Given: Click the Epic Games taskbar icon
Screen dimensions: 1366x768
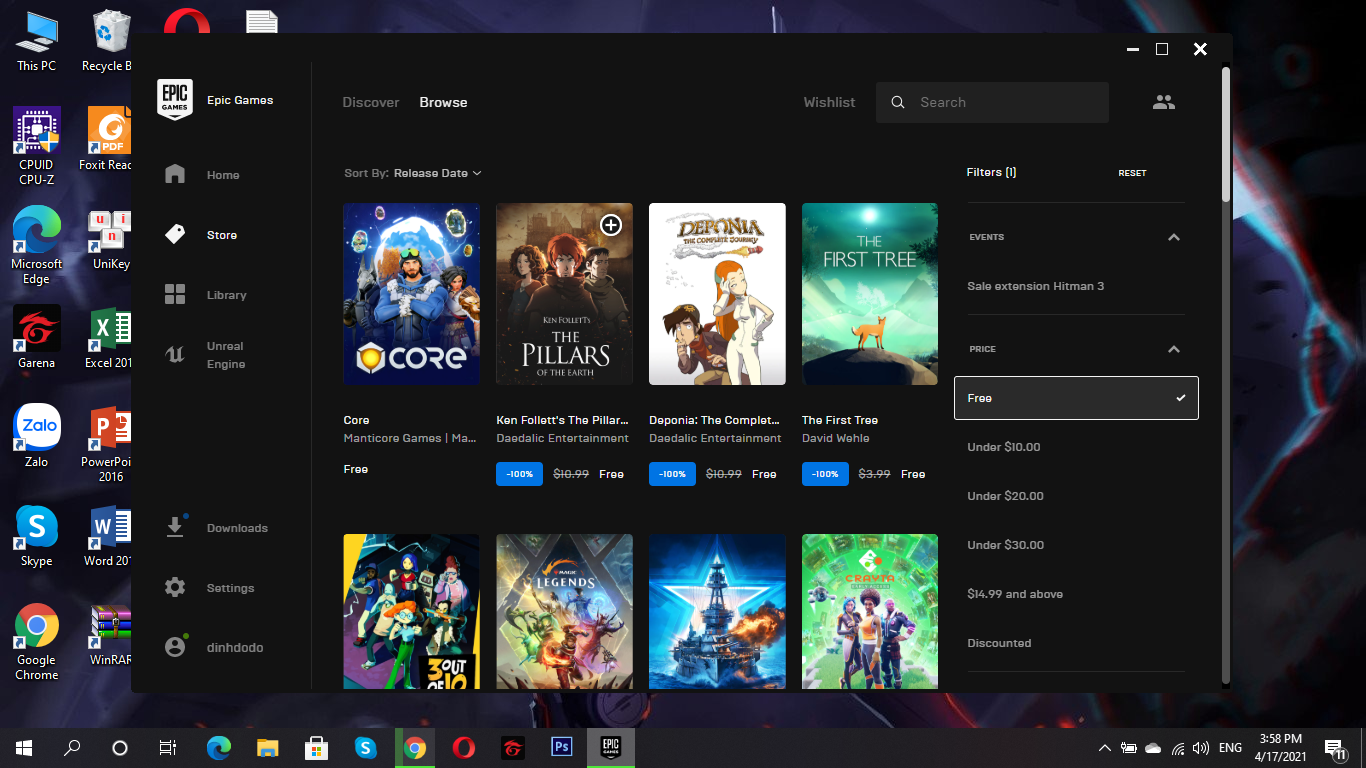Looking at the screenshot, I should [x=610, y=747].
